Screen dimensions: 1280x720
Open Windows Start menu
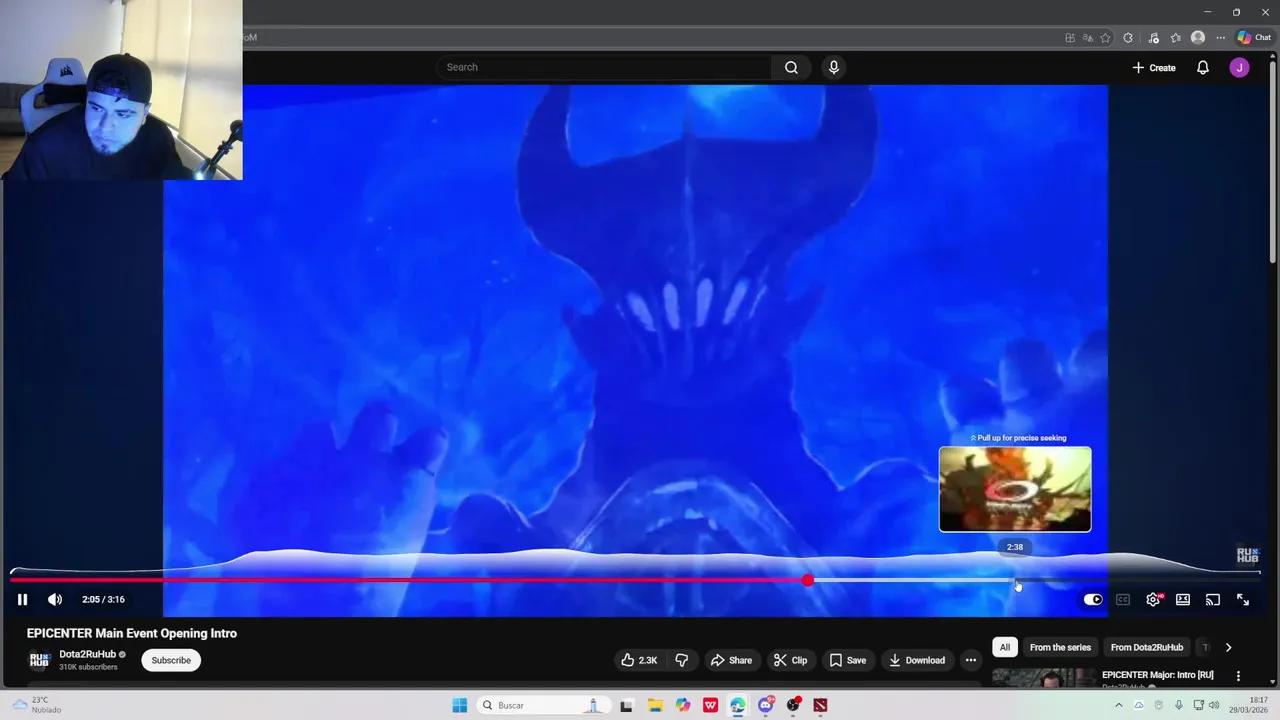pyautogui.click(x=459, y=705)
